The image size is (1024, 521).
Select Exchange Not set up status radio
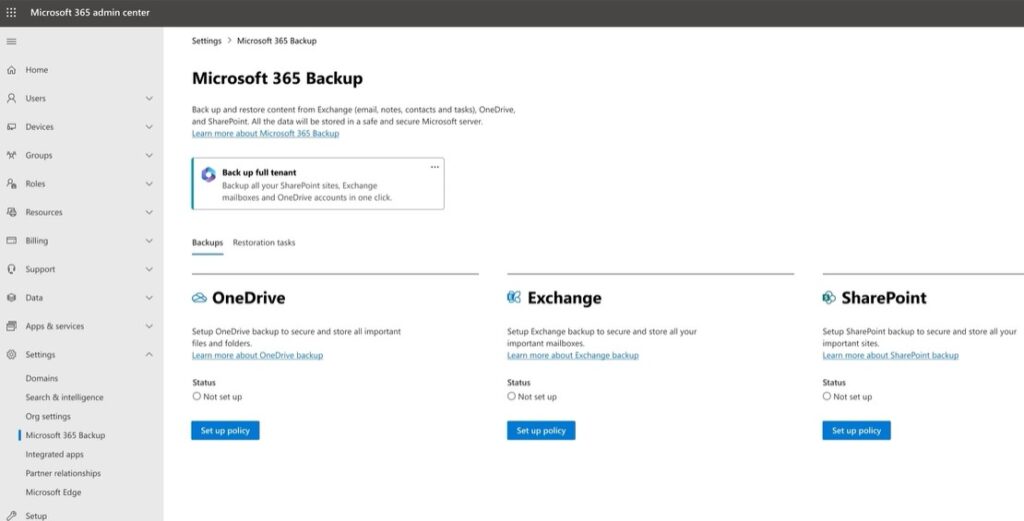pos(511,396)
